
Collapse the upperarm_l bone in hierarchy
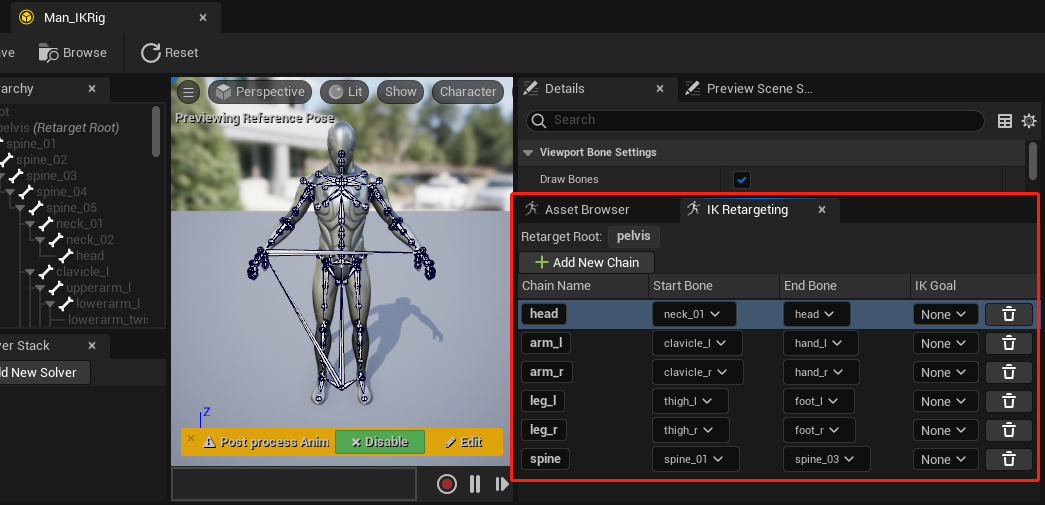(x=40, y=288)
